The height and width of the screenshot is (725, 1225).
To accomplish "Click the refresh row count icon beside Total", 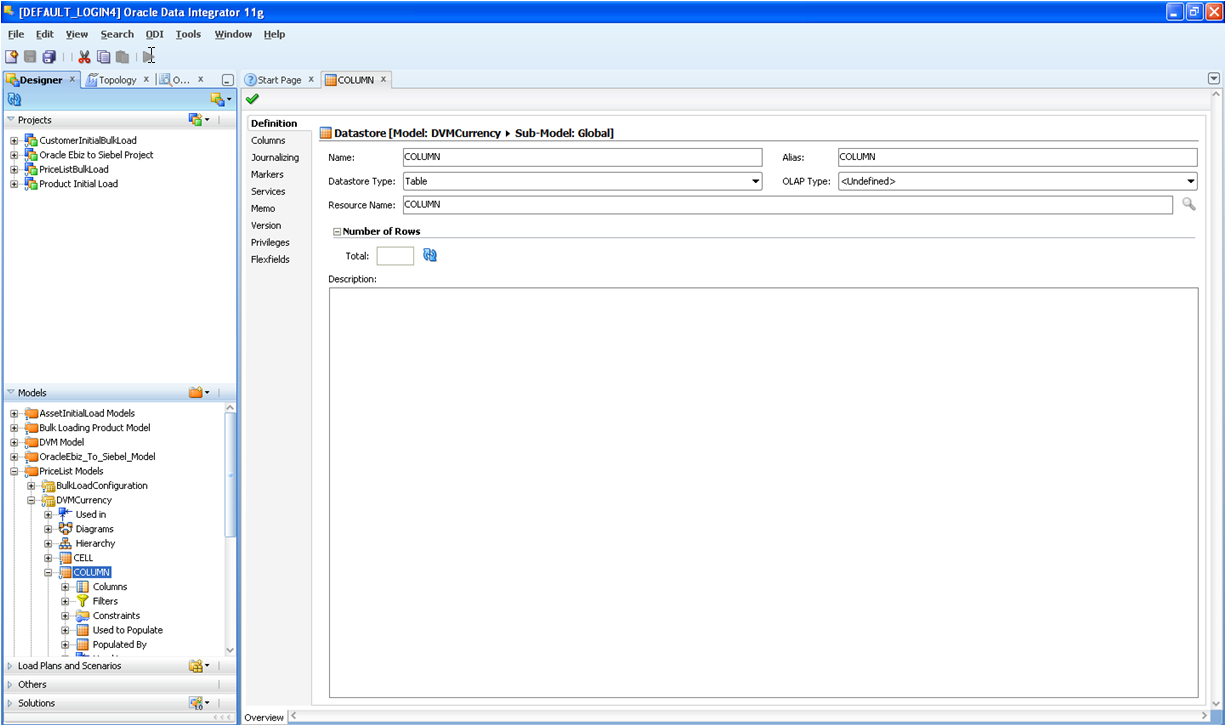I will [x=430, y=256].
